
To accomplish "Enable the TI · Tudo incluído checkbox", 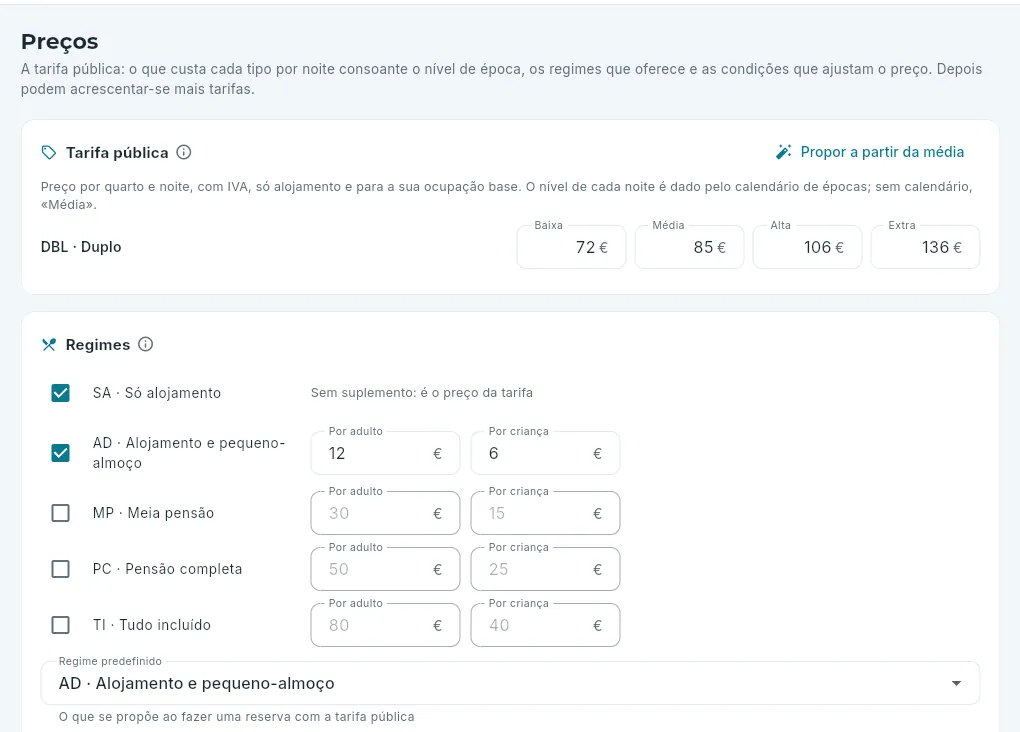I will 60,625.
